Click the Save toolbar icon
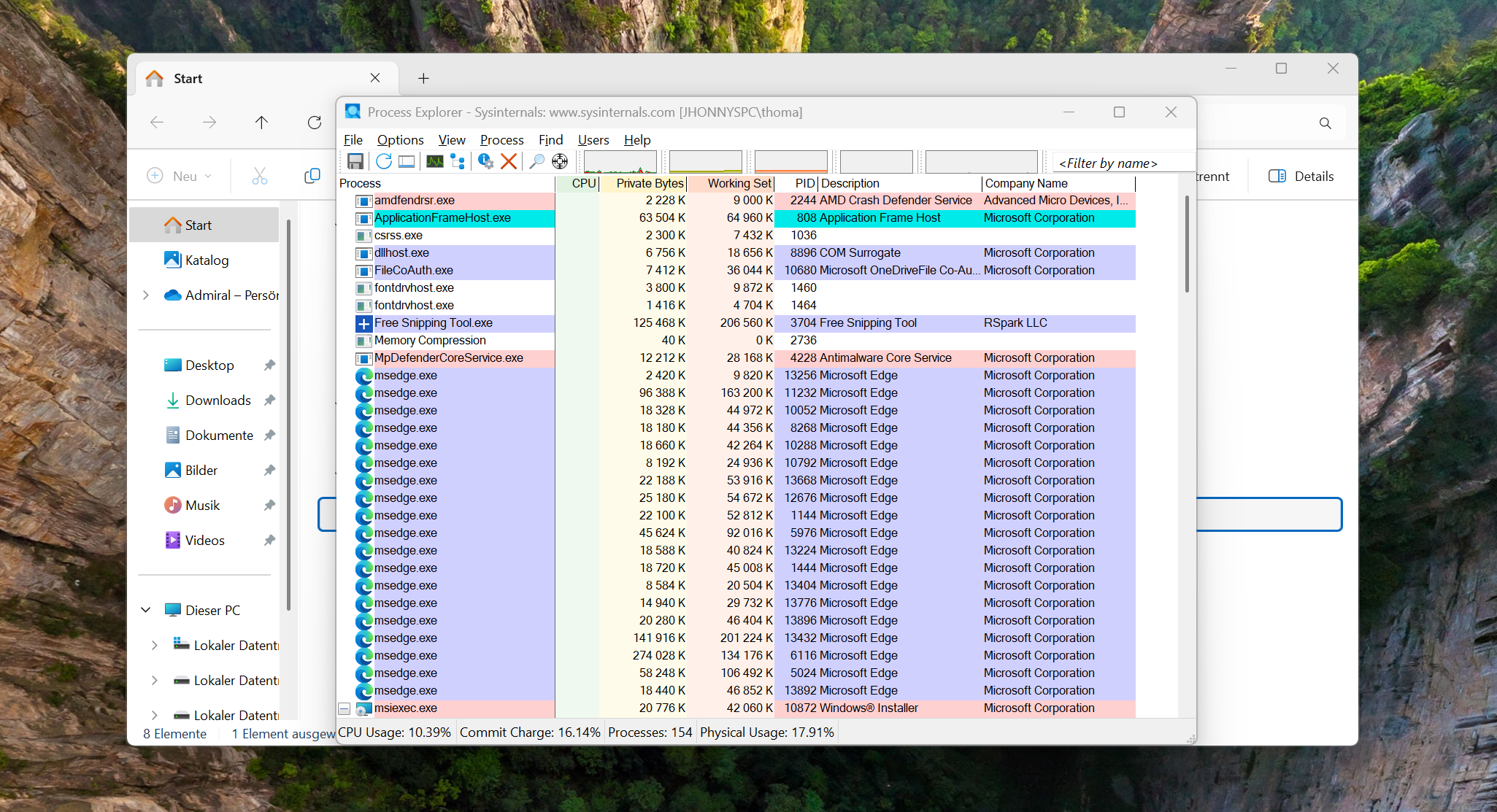Image resolution: width=1497 pixels, height=812 pixels. click(355, 161)
